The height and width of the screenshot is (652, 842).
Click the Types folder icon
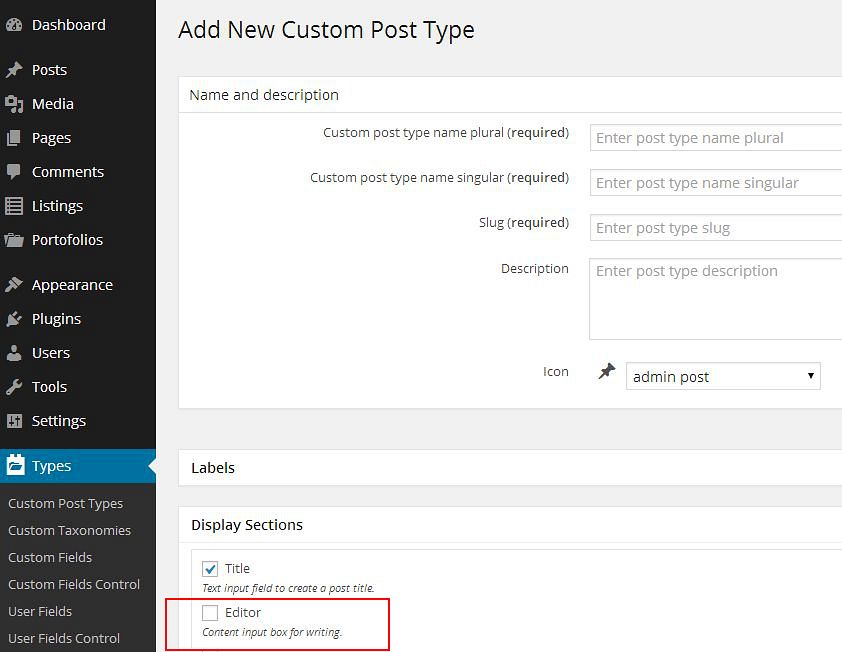(15, 465)
